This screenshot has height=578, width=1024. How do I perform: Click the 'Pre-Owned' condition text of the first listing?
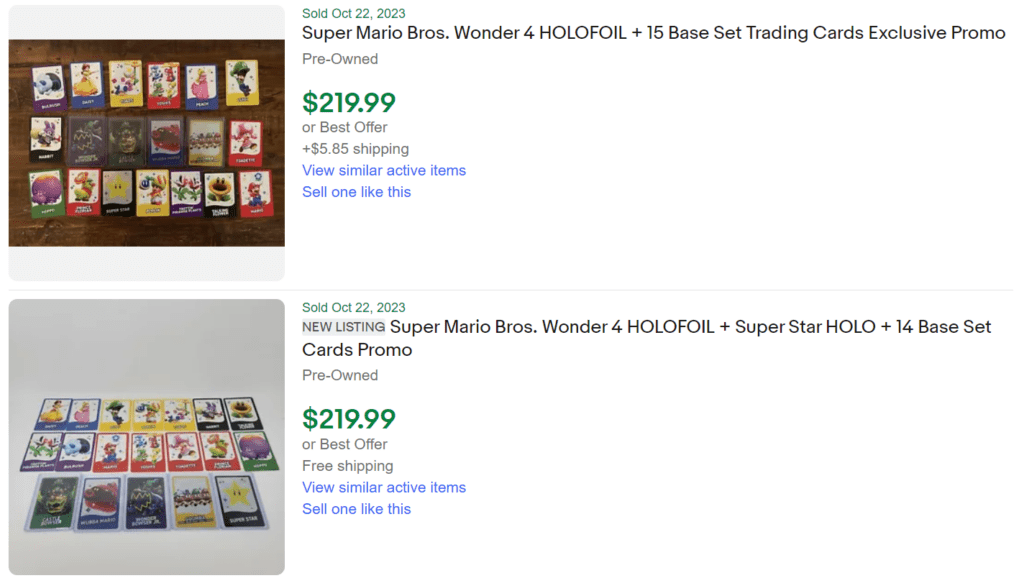tap(339, 59)
